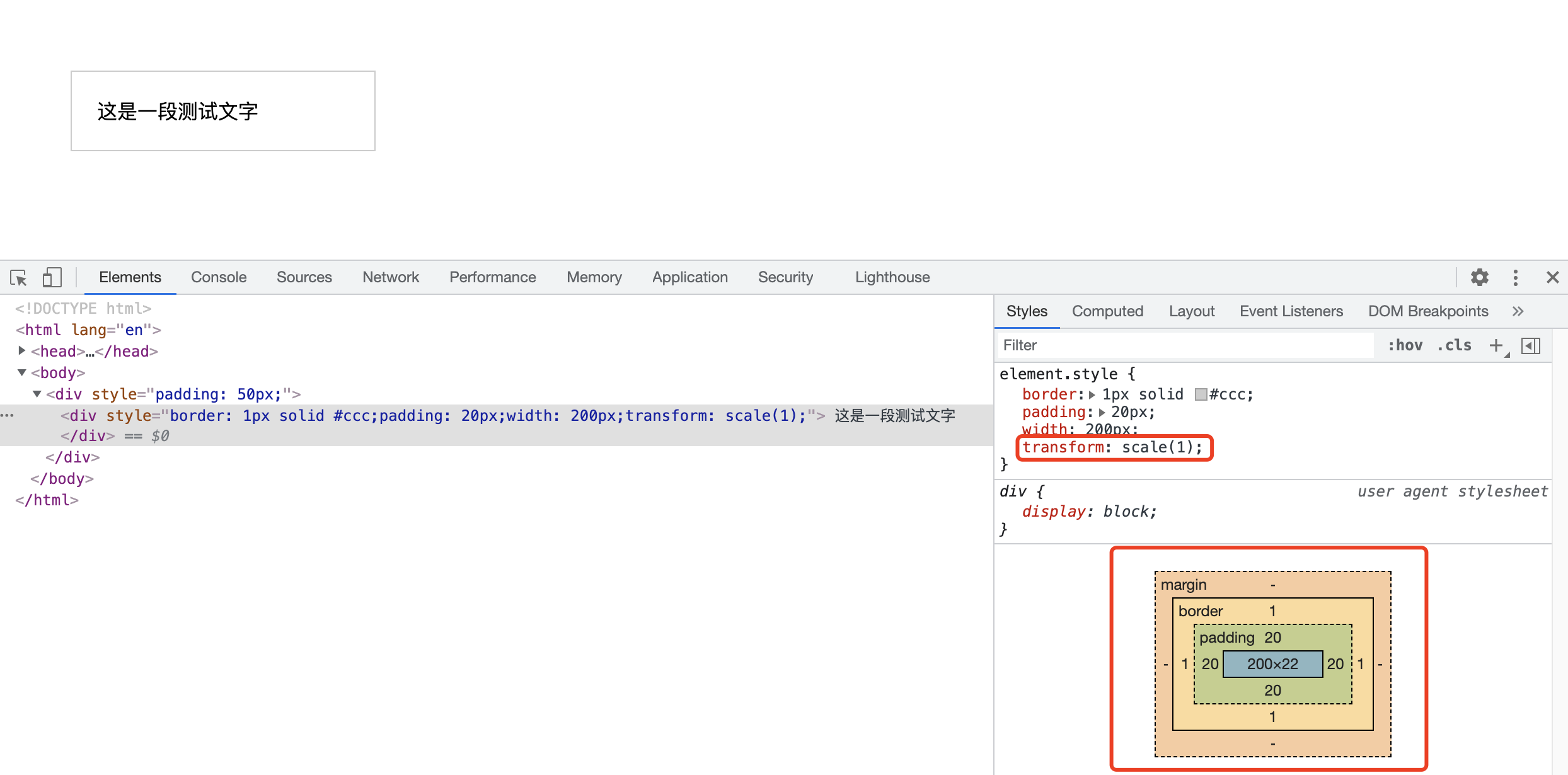Switch to the Console tab
1568x775 pixels.
[x=219, y=277]
